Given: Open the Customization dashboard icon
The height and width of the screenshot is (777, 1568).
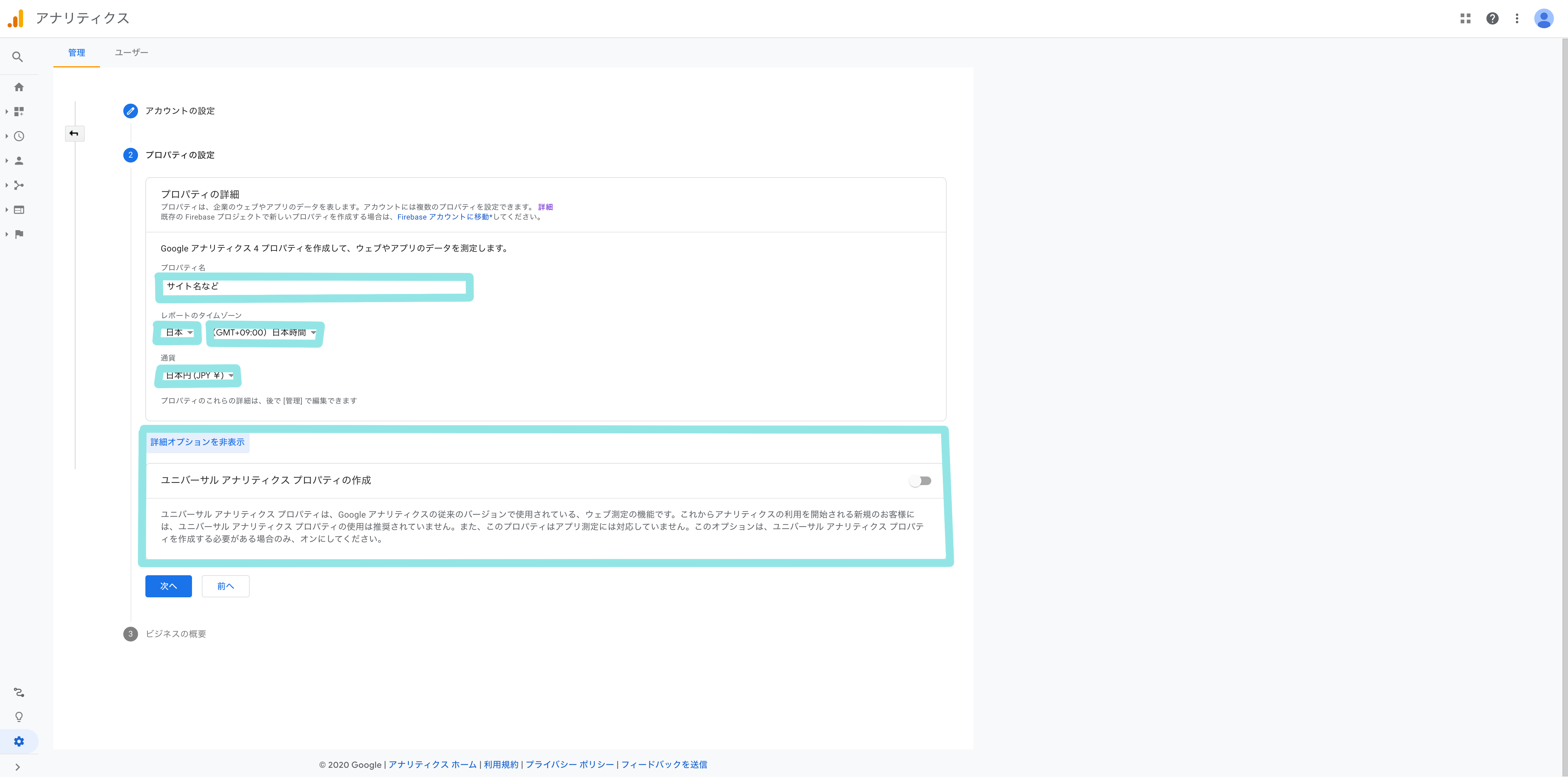Looking at the screenshot, I should tap(19, 111).
